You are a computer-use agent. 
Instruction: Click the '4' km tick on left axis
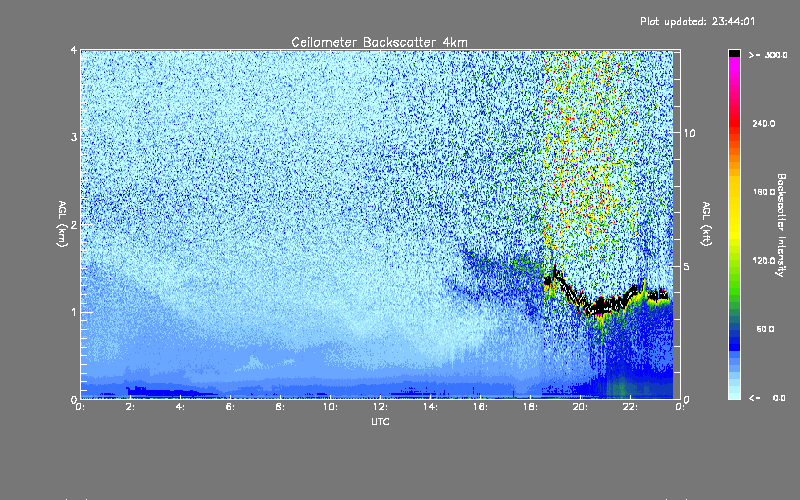pyautogui.click(x=74, y=50)
